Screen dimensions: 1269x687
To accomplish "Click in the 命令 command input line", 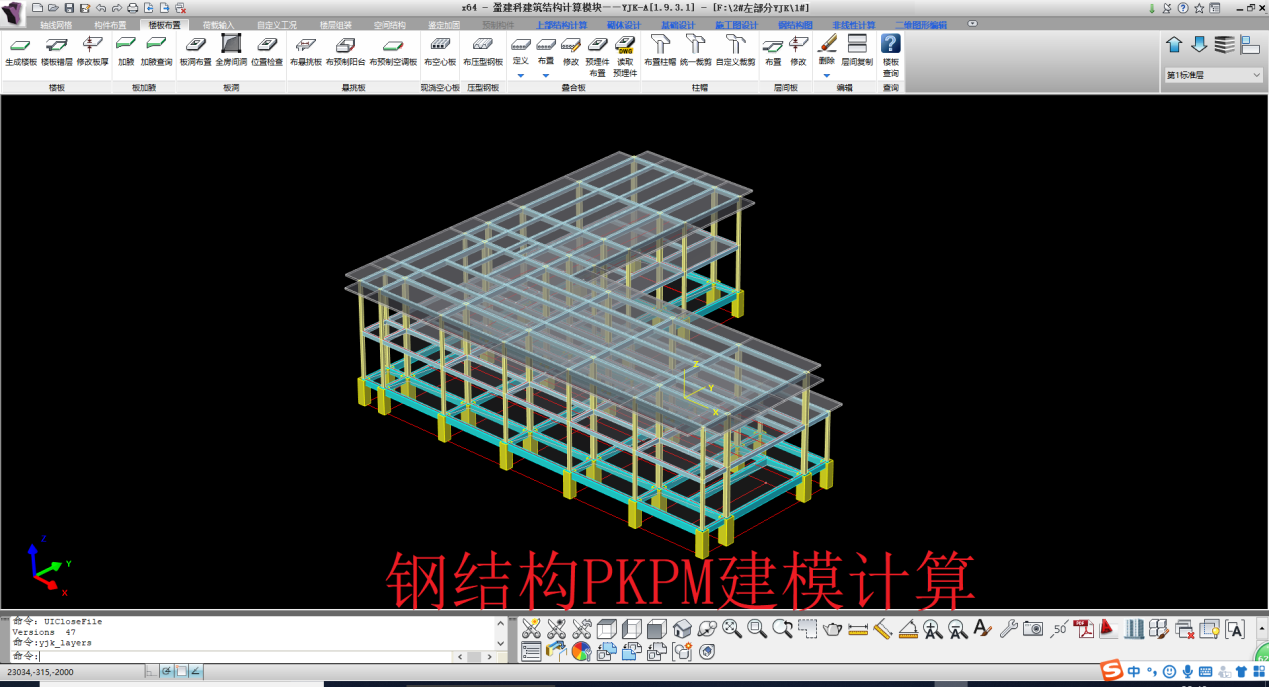I will tap(245, 656).
